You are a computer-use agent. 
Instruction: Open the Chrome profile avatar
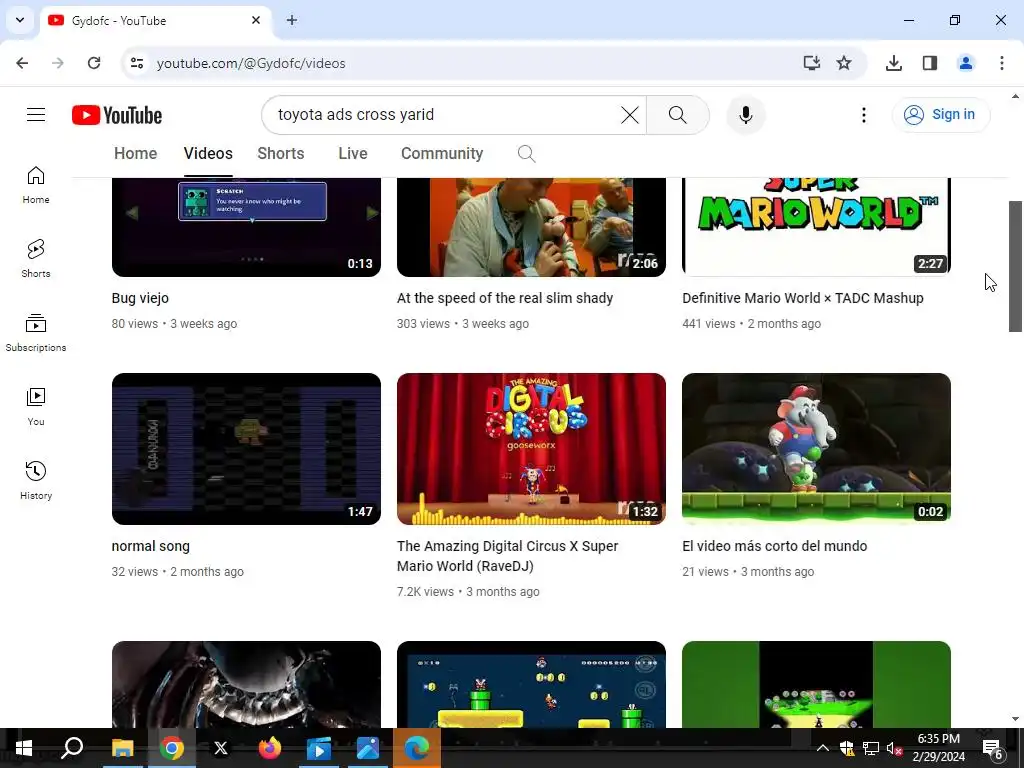coord(966,63)
